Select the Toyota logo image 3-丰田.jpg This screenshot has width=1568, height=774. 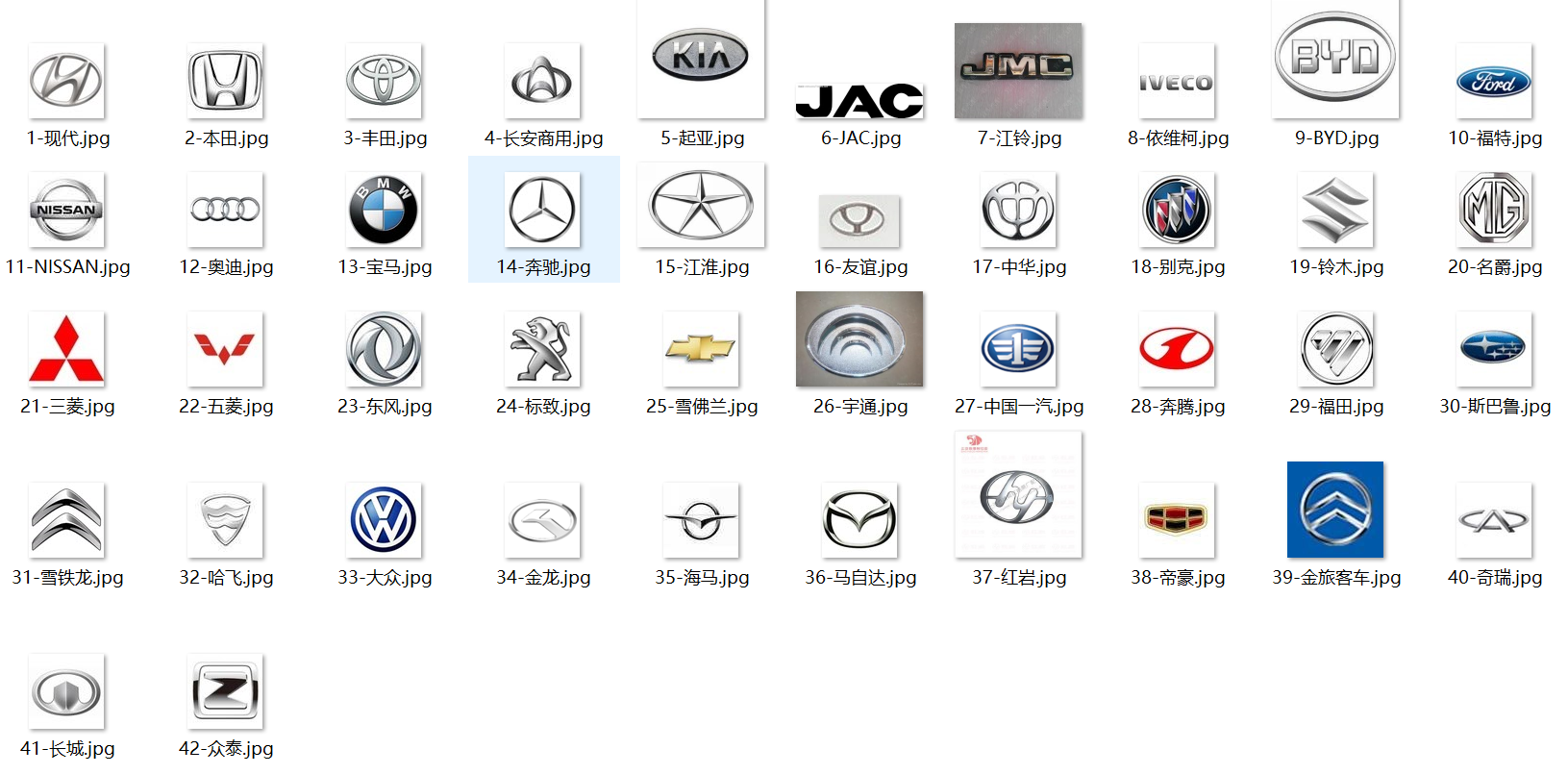point(384,81)
